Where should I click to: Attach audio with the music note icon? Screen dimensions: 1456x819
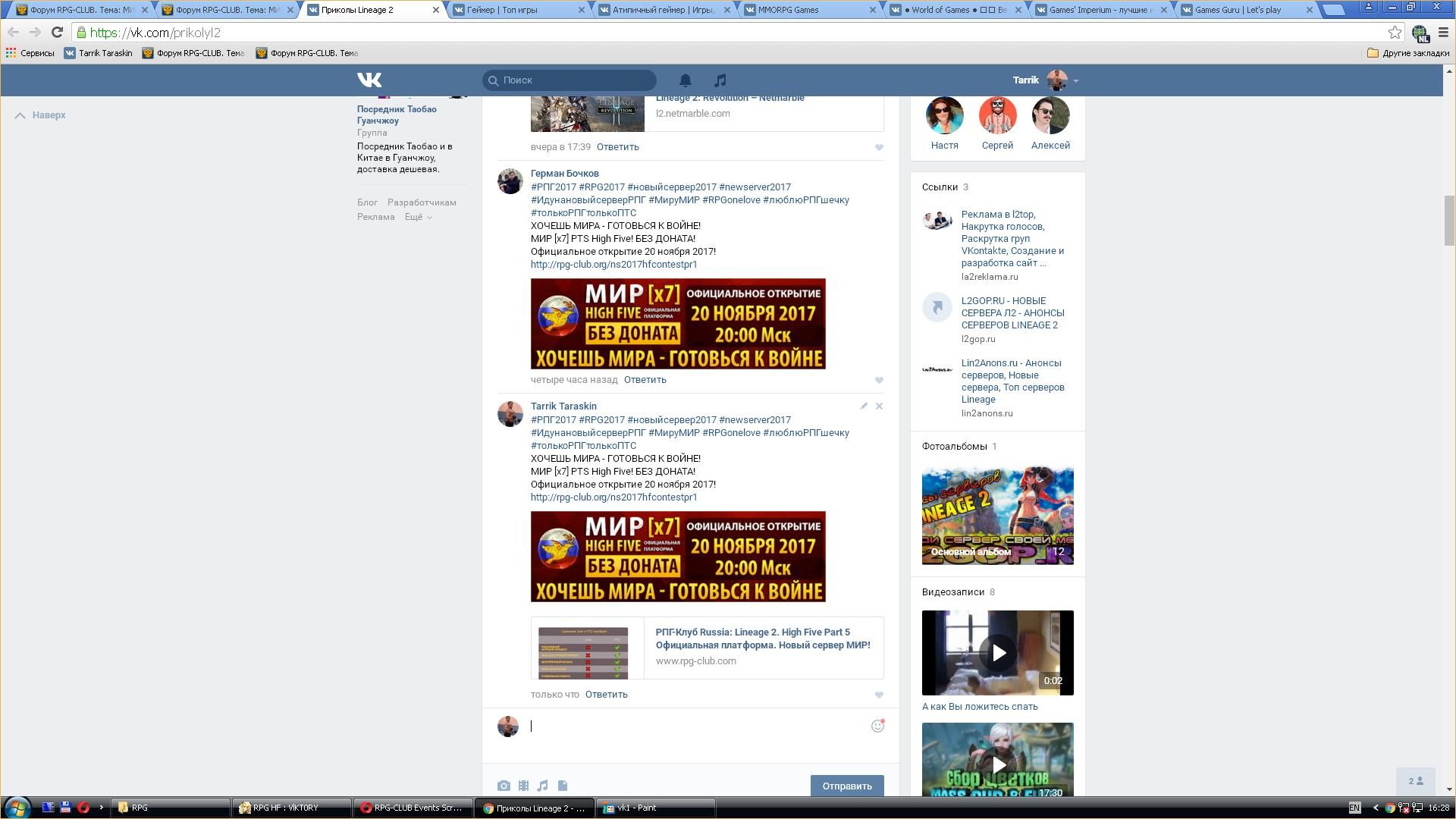543,786
